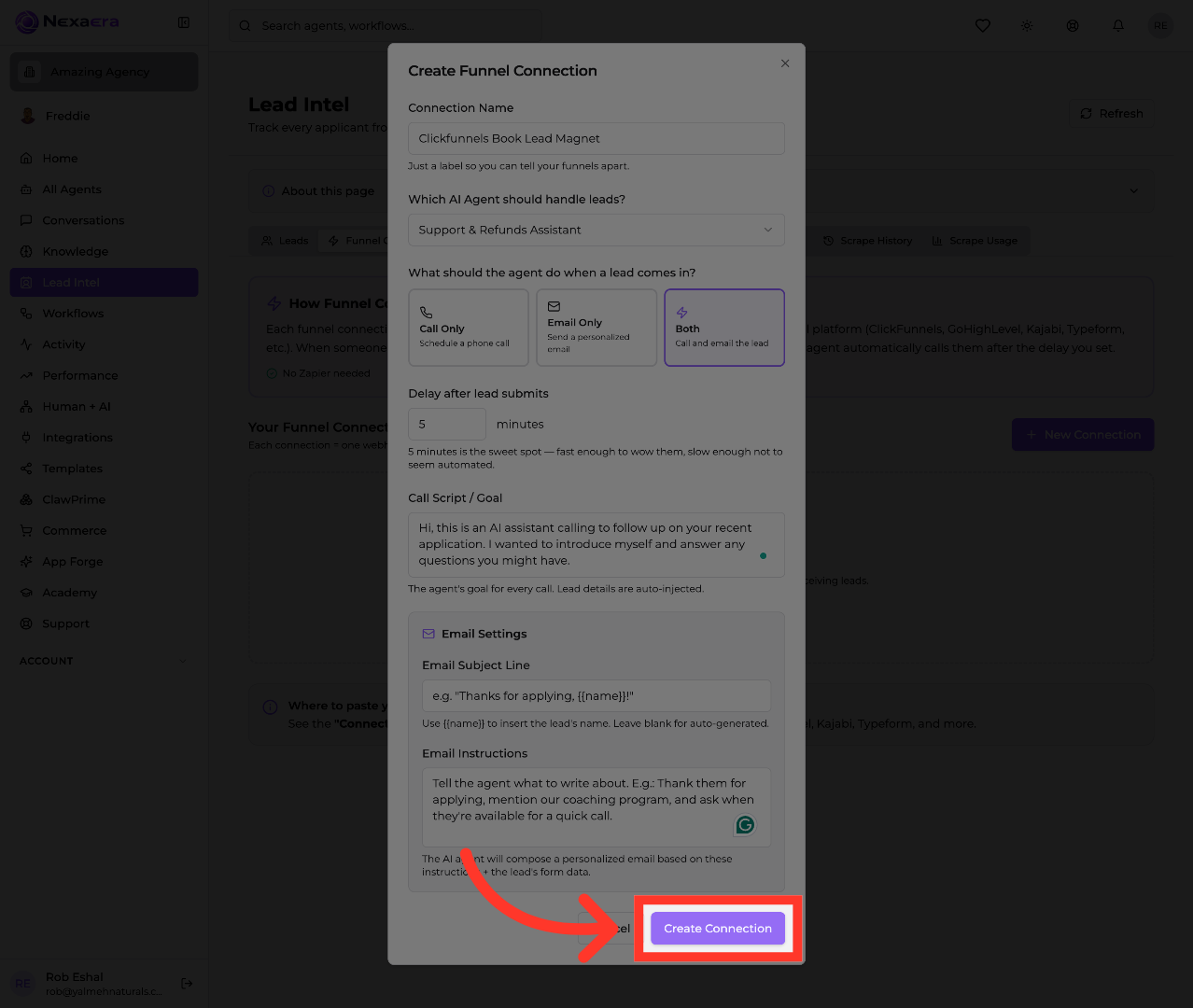Open All Agents page
The width and height of the screenshot is (1193, 1008).
tap(104, 189)
